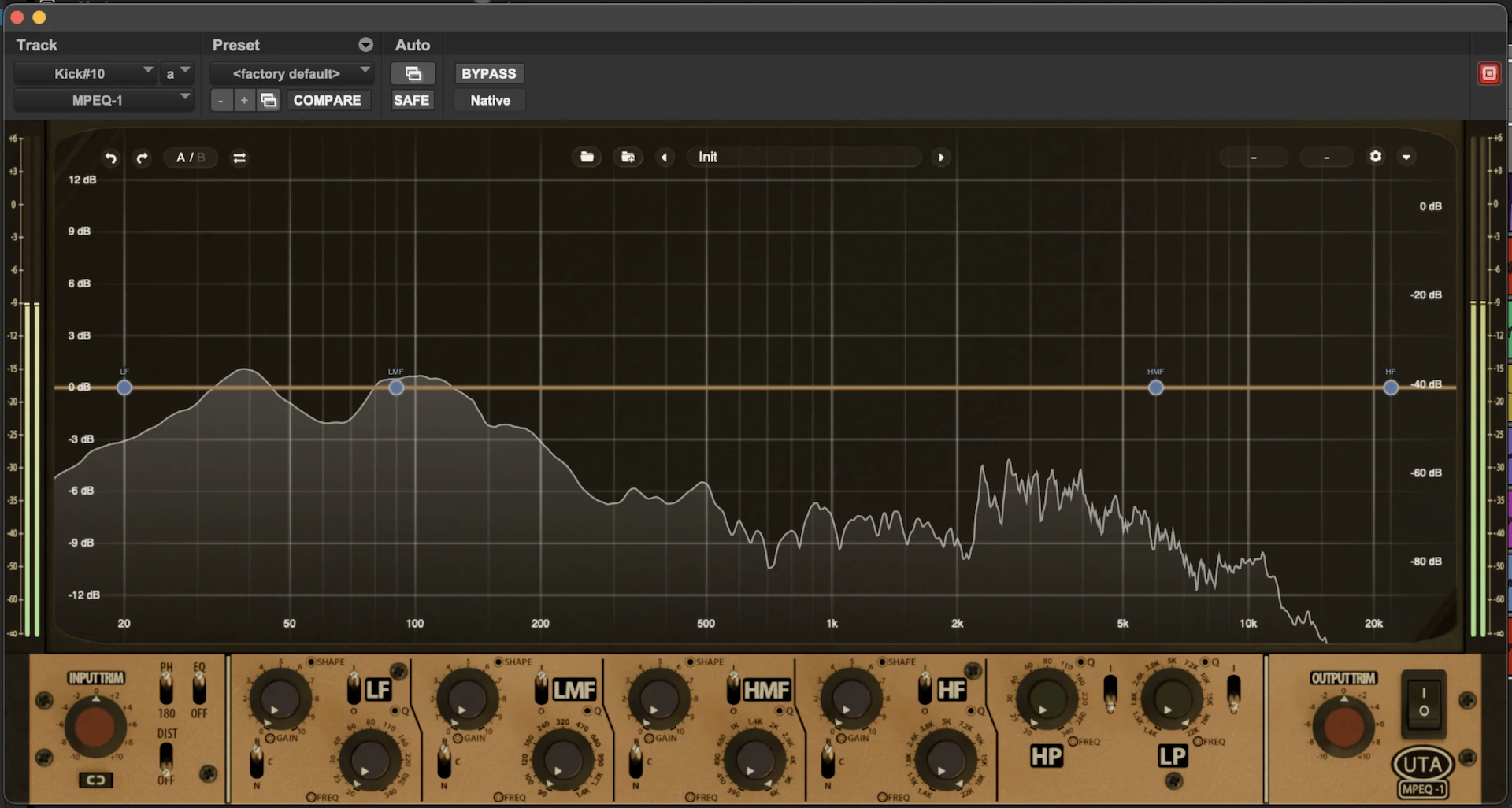Toggle the A / B comparison button
This screenshot has height=808, width=1512.
pyautogui.click(x=191, y=158)
